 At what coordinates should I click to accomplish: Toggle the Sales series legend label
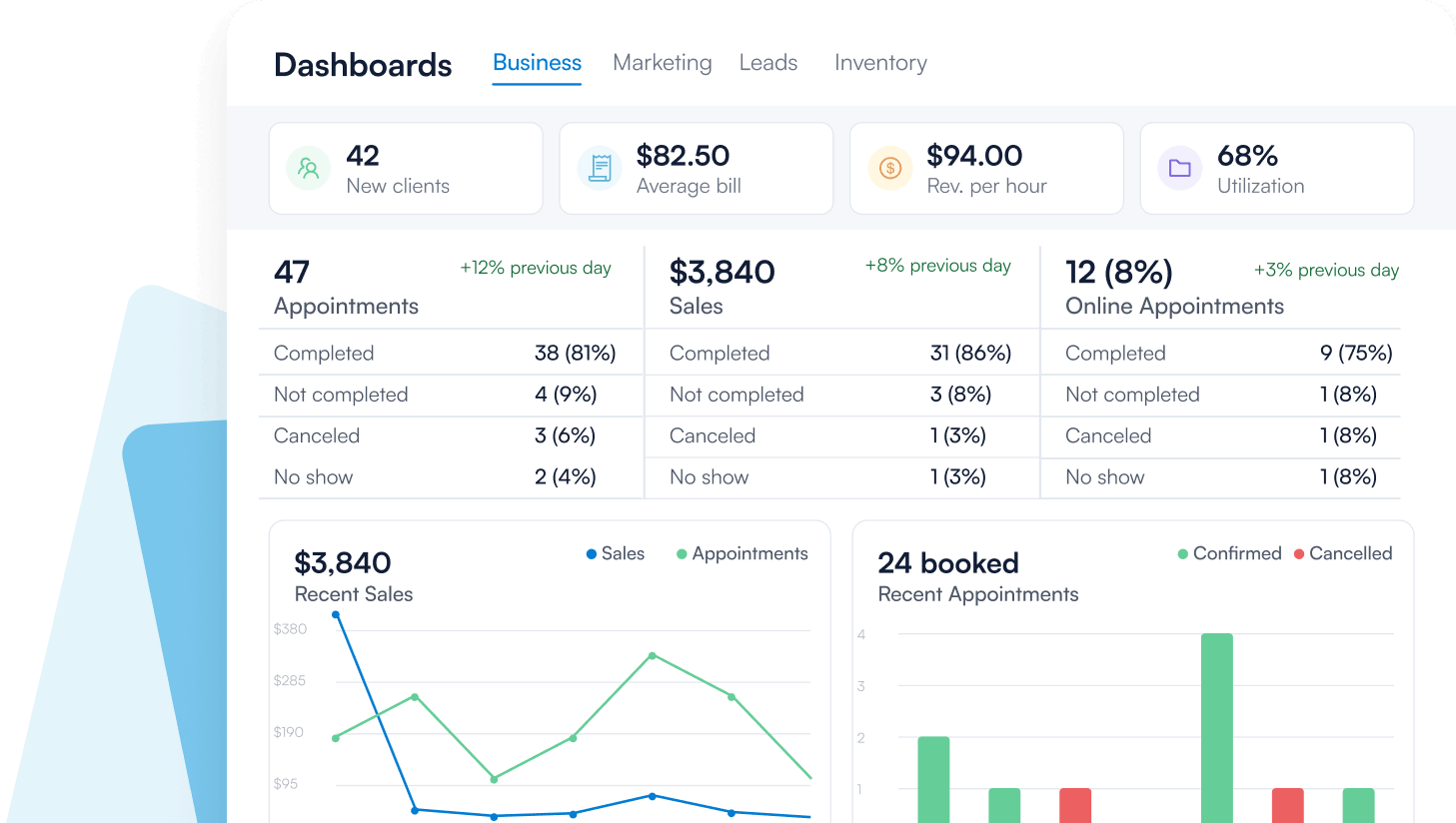(623, 553)
